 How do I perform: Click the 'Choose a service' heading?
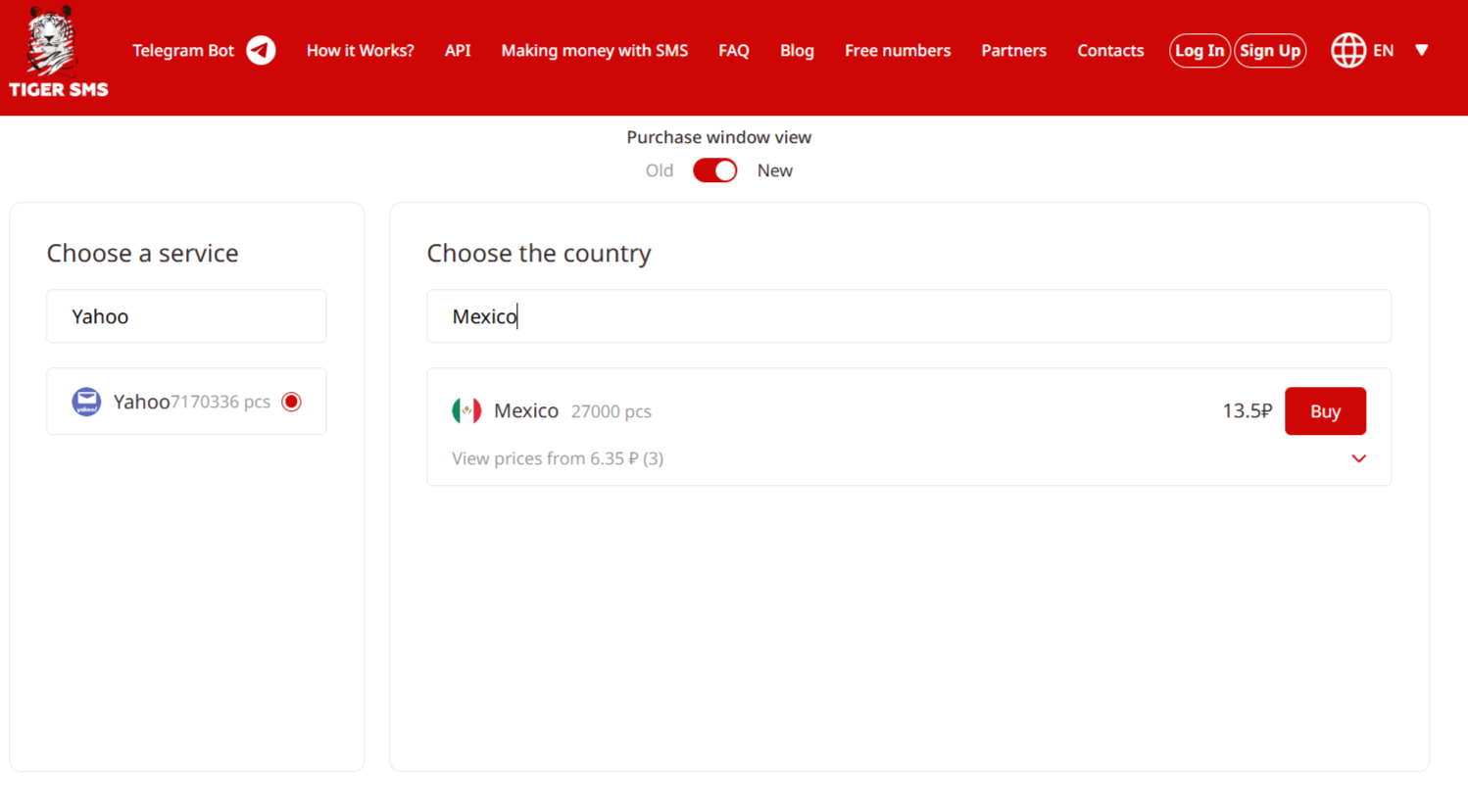[x=143, y=253]
